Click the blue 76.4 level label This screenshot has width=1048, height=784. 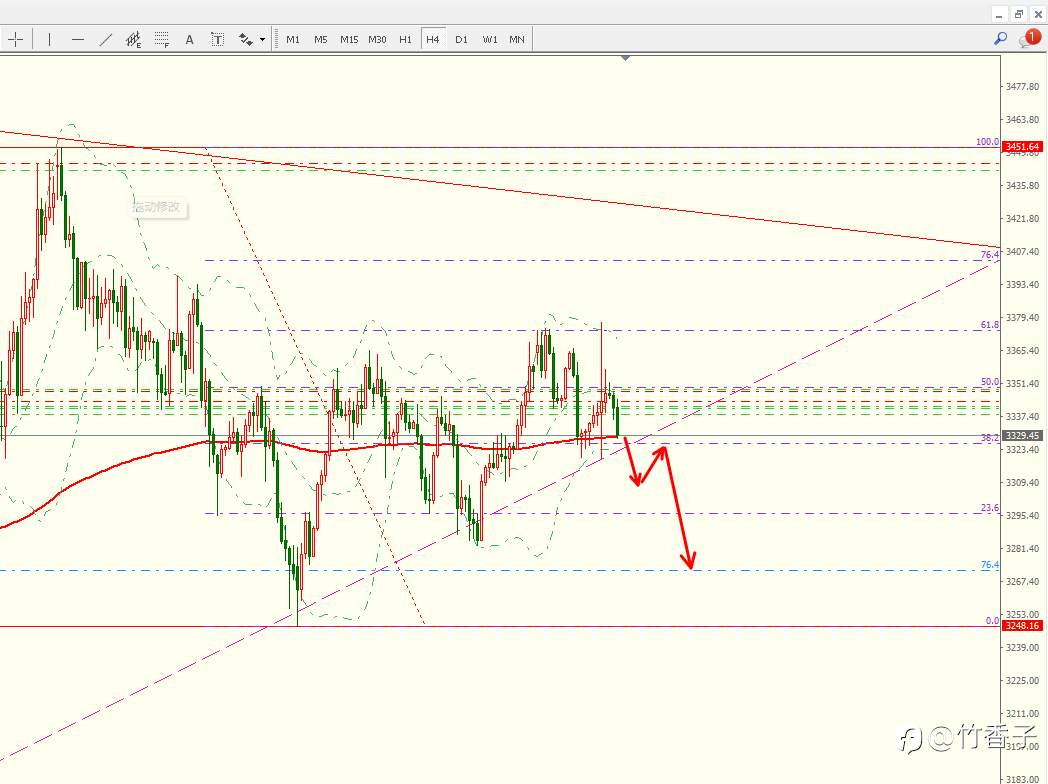(990, 565)
